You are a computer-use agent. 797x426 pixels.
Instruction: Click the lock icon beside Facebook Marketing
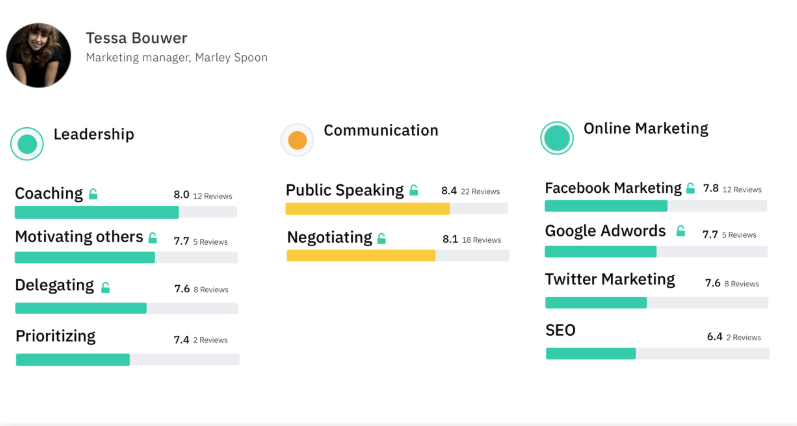tap(690, 188)
